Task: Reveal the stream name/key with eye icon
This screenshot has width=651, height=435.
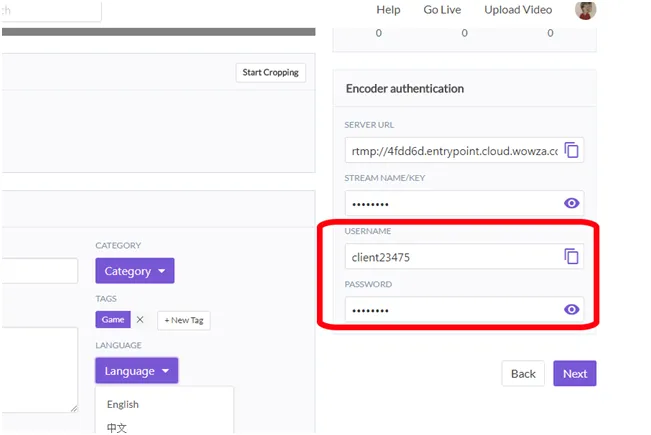Action: click(571, 203)
